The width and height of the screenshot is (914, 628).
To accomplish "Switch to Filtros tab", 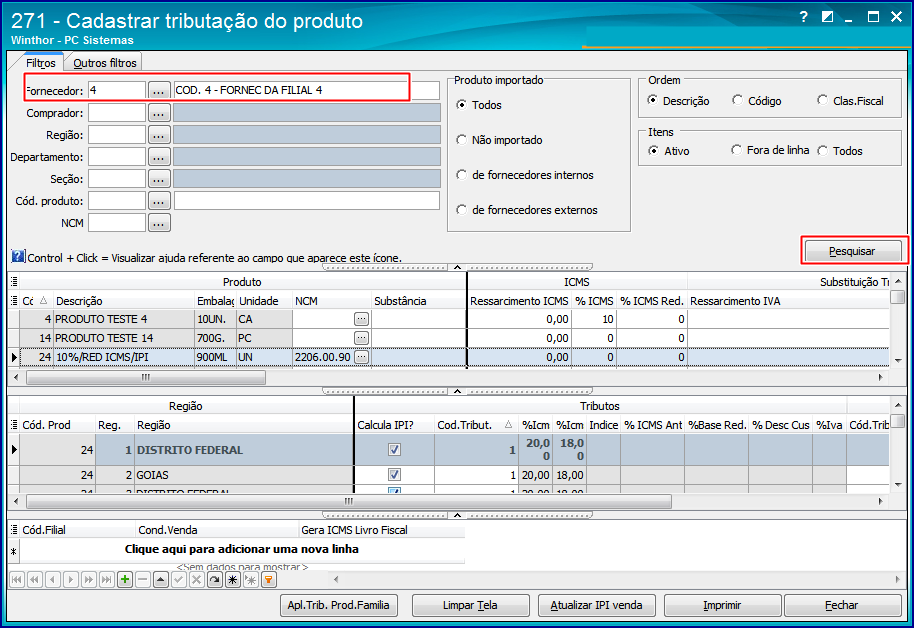I will coord(40,62).
